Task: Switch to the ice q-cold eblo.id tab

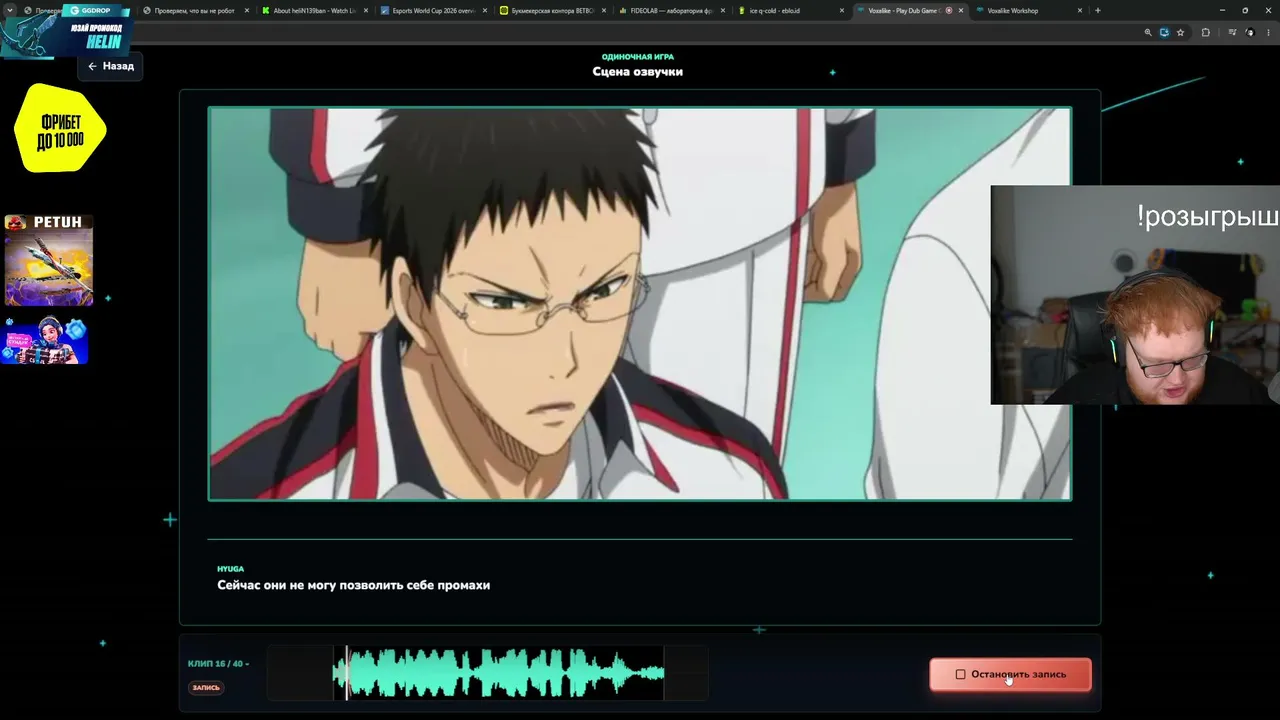Action: tap(790, 11)
